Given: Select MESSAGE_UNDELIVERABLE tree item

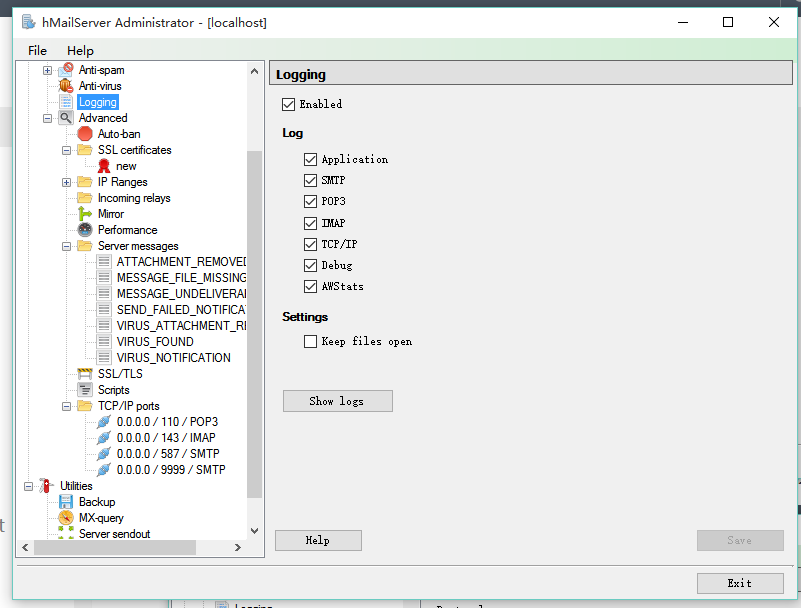Looking at the screenshot, I should point(181,294).
